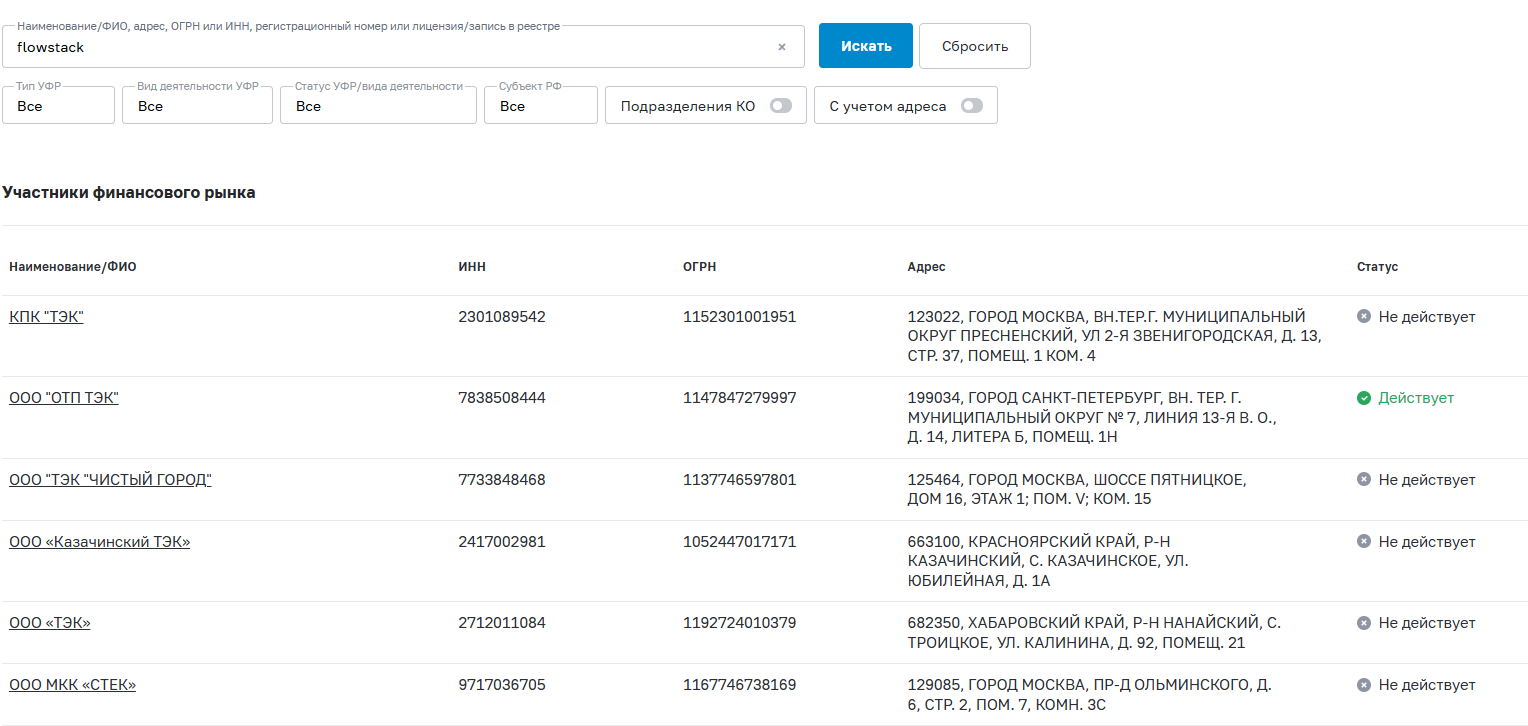This screenshot has height=726, width=1528.
Task: Open the Тип УФР dropdown
Action: pyautogui.click(x=58, y=106)
